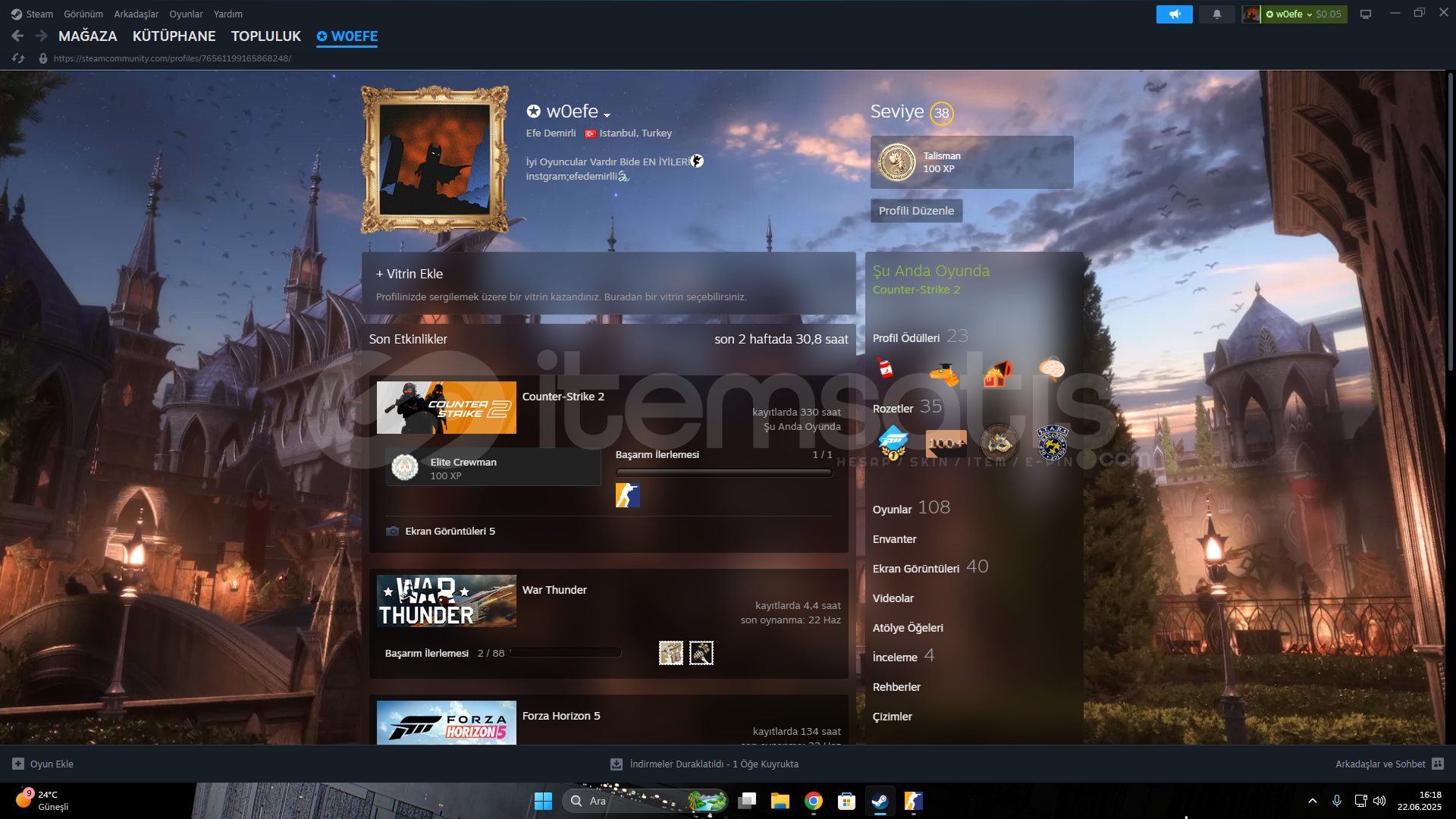
Task: Show hidden icons in system tray chevron
Action: (1313, 801)
